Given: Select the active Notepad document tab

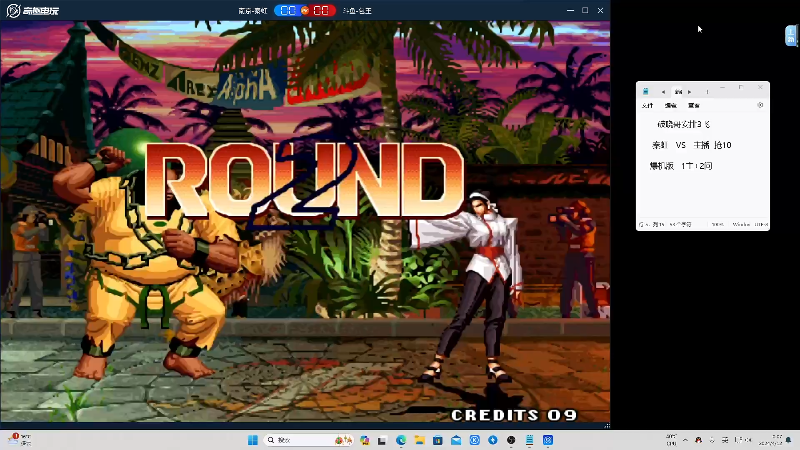Looking at the screenshot, I should [678, 92].
